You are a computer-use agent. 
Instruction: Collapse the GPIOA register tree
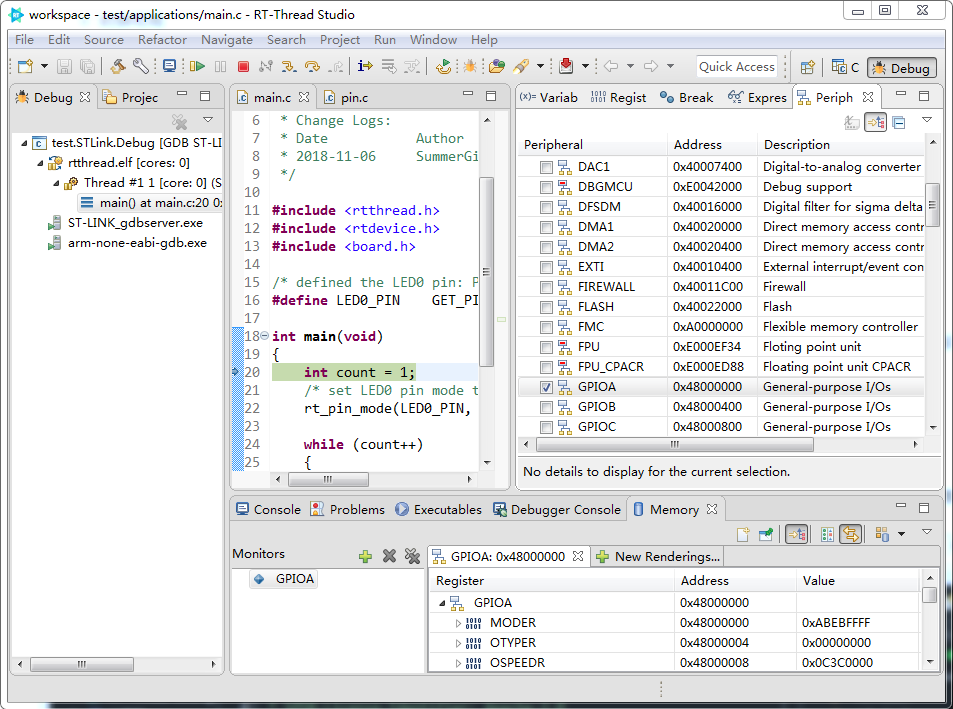point(442,603)
